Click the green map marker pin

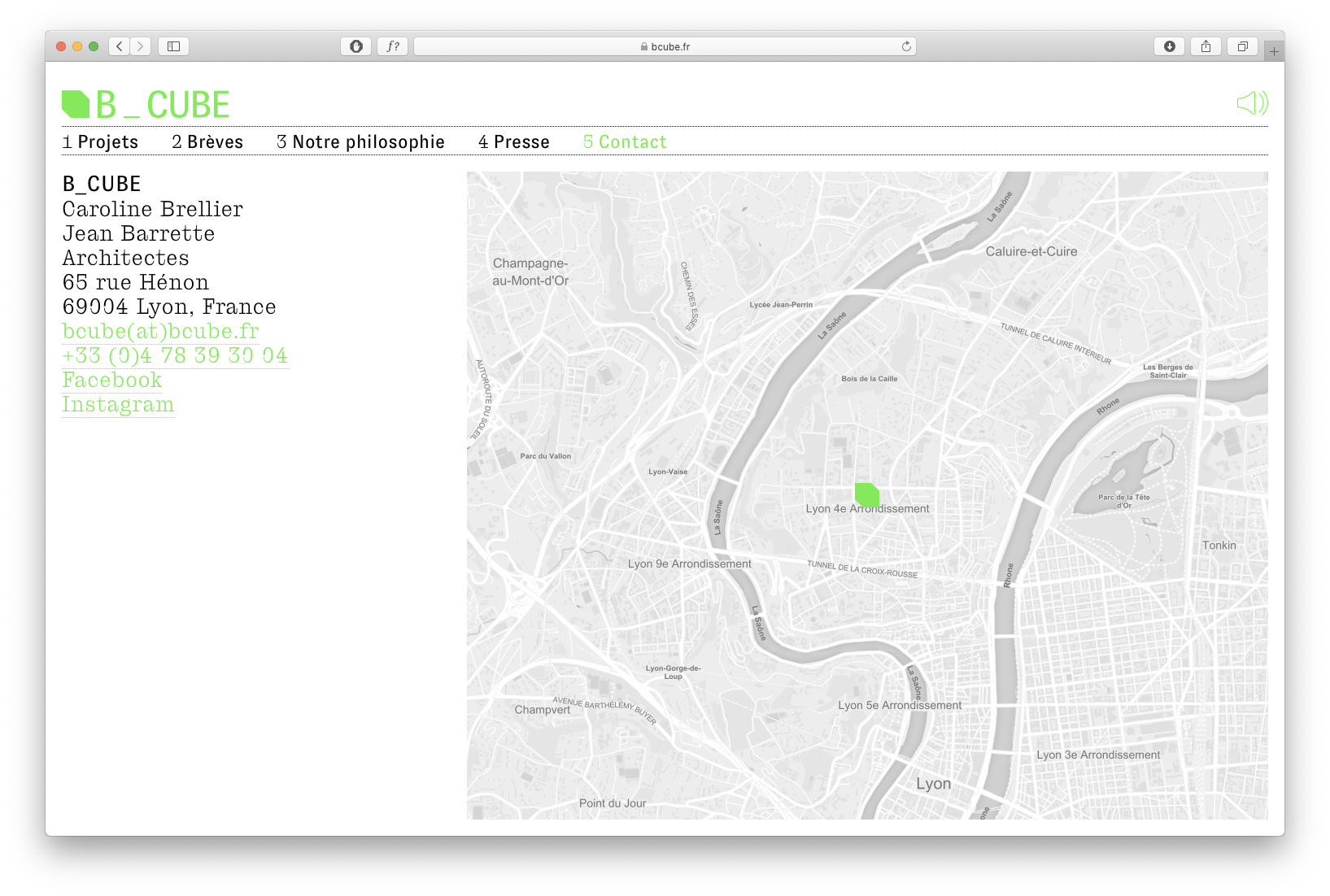pos(867,494)
